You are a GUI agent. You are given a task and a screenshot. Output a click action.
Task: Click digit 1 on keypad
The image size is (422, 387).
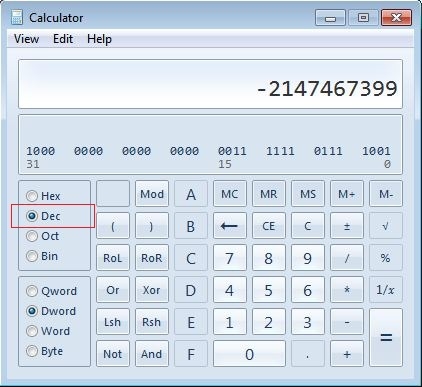click(x=230, y=322)
